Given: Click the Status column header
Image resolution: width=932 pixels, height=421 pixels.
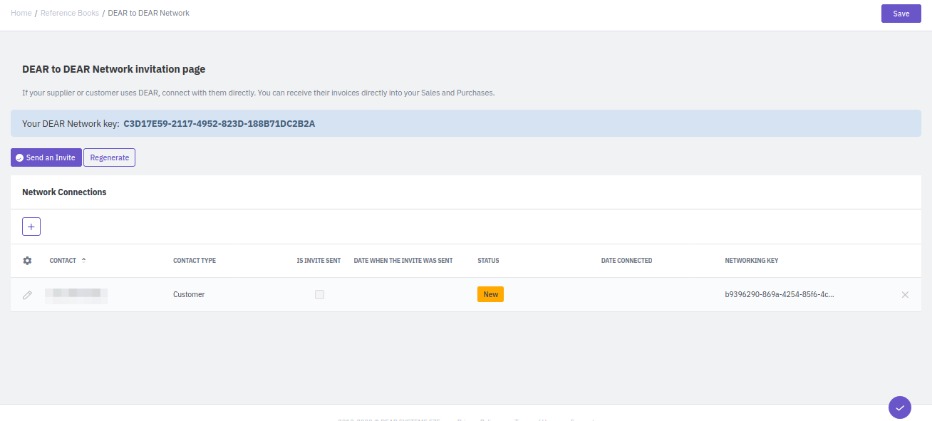Looking at the screenshot, I should [488, 261].
